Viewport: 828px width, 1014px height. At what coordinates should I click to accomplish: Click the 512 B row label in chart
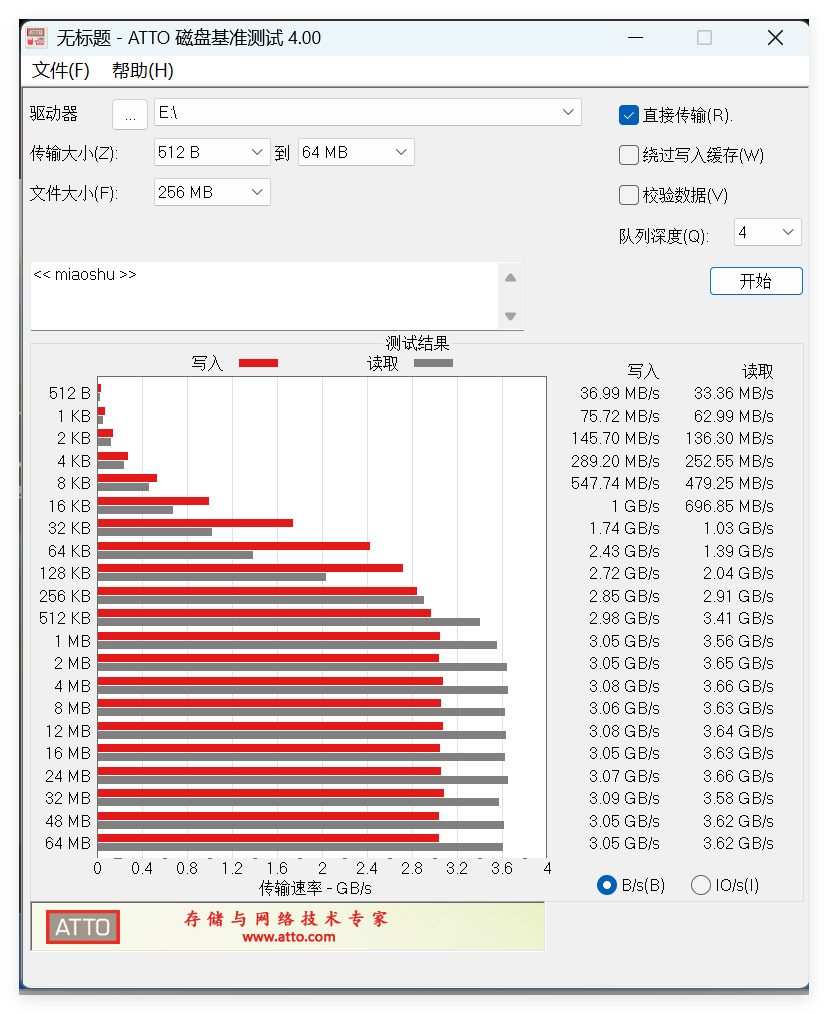pyautogui.click(x=69, y=393)
